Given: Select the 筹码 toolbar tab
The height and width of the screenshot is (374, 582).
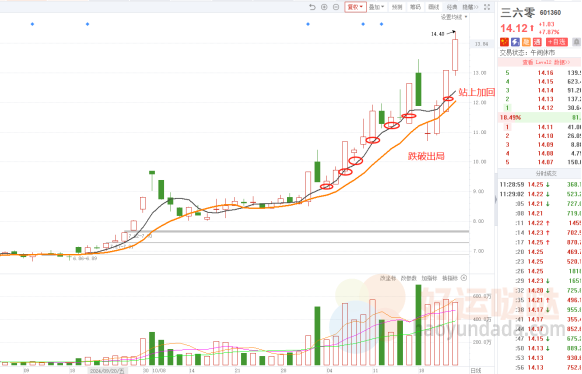Looking at the screenshot, I should [x=415, y=7].
